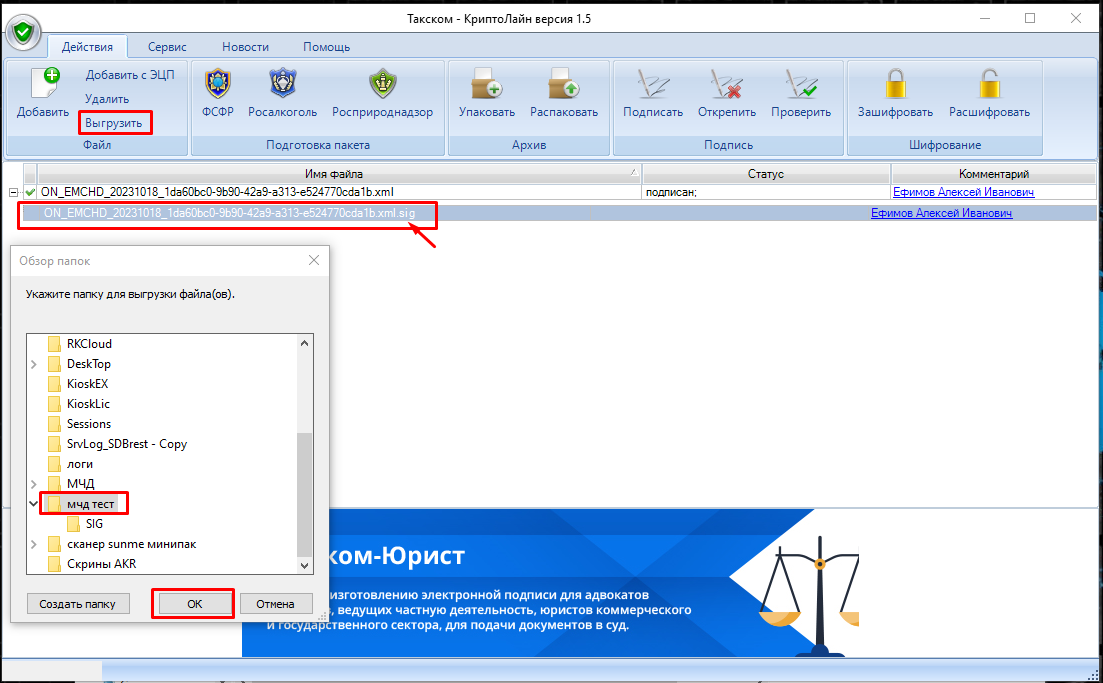
Task: Click the folder tree scrollbar thumb
Action: 305,494
